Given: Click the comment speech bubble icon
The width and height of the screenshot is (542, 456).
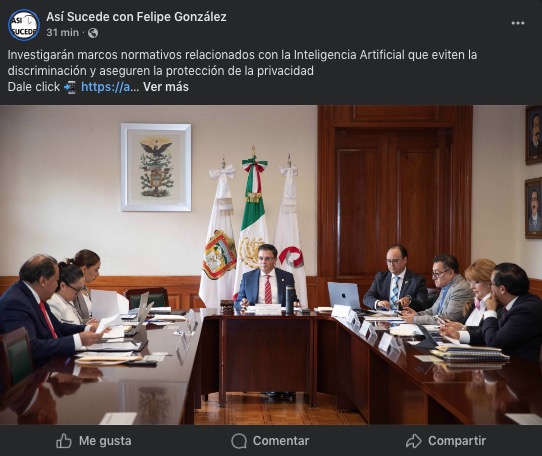Looking at the screenshot, I should tap(239, 441).
